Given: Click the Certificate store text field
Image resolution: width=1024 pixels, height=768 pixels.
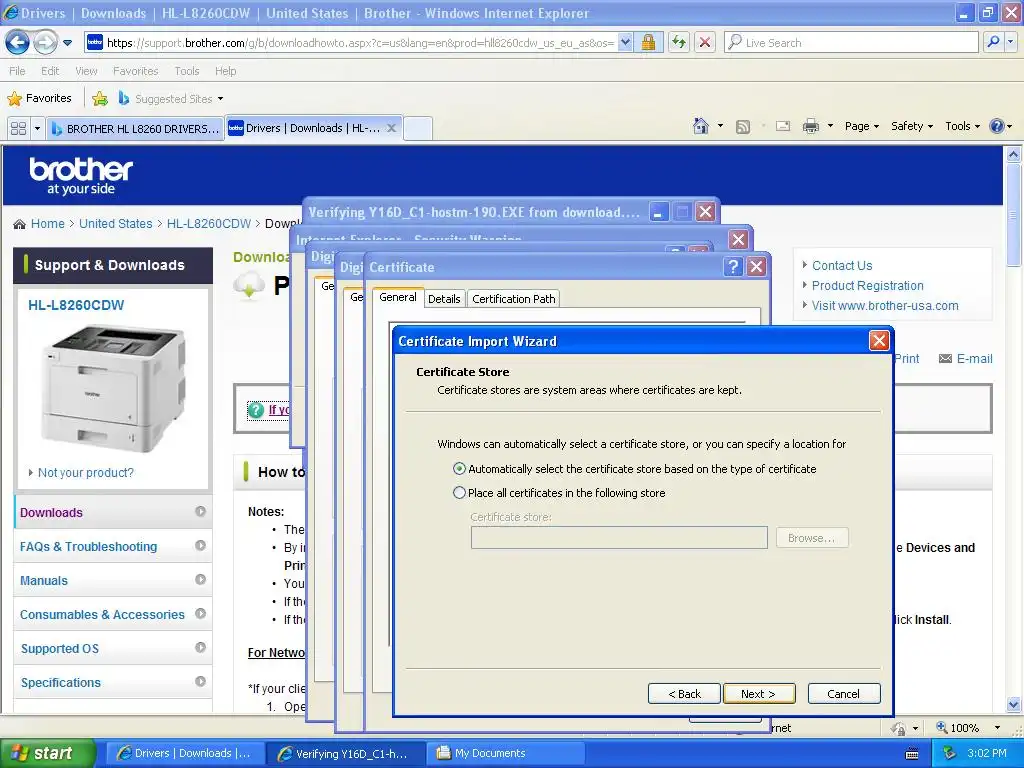Looking at the screenshot, I should tap(619, 538).
